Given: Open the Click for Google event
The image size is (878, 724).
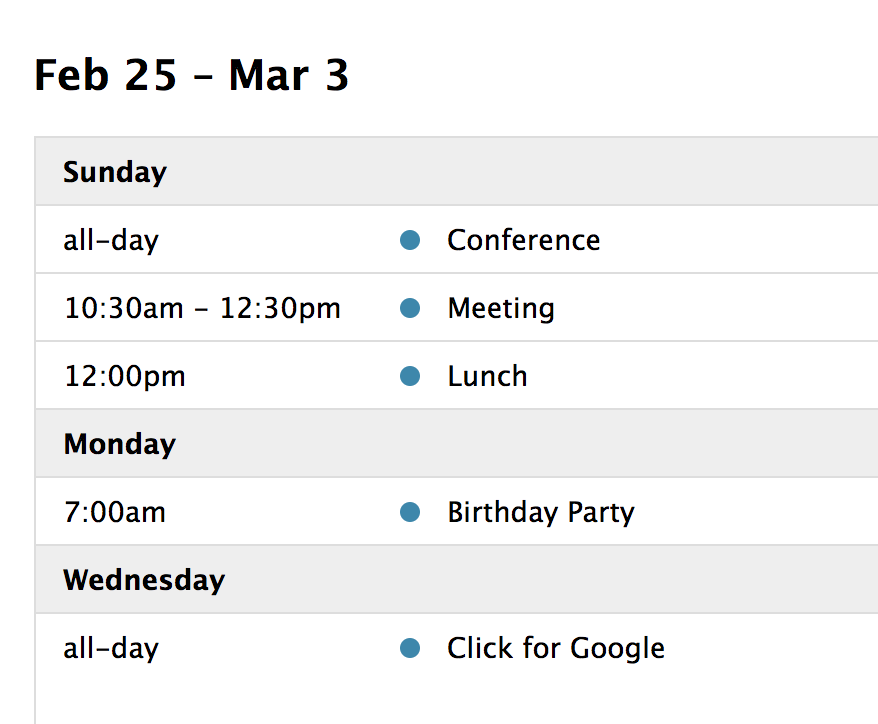Looking at the screenshot, I should click(x=555, y=648).
